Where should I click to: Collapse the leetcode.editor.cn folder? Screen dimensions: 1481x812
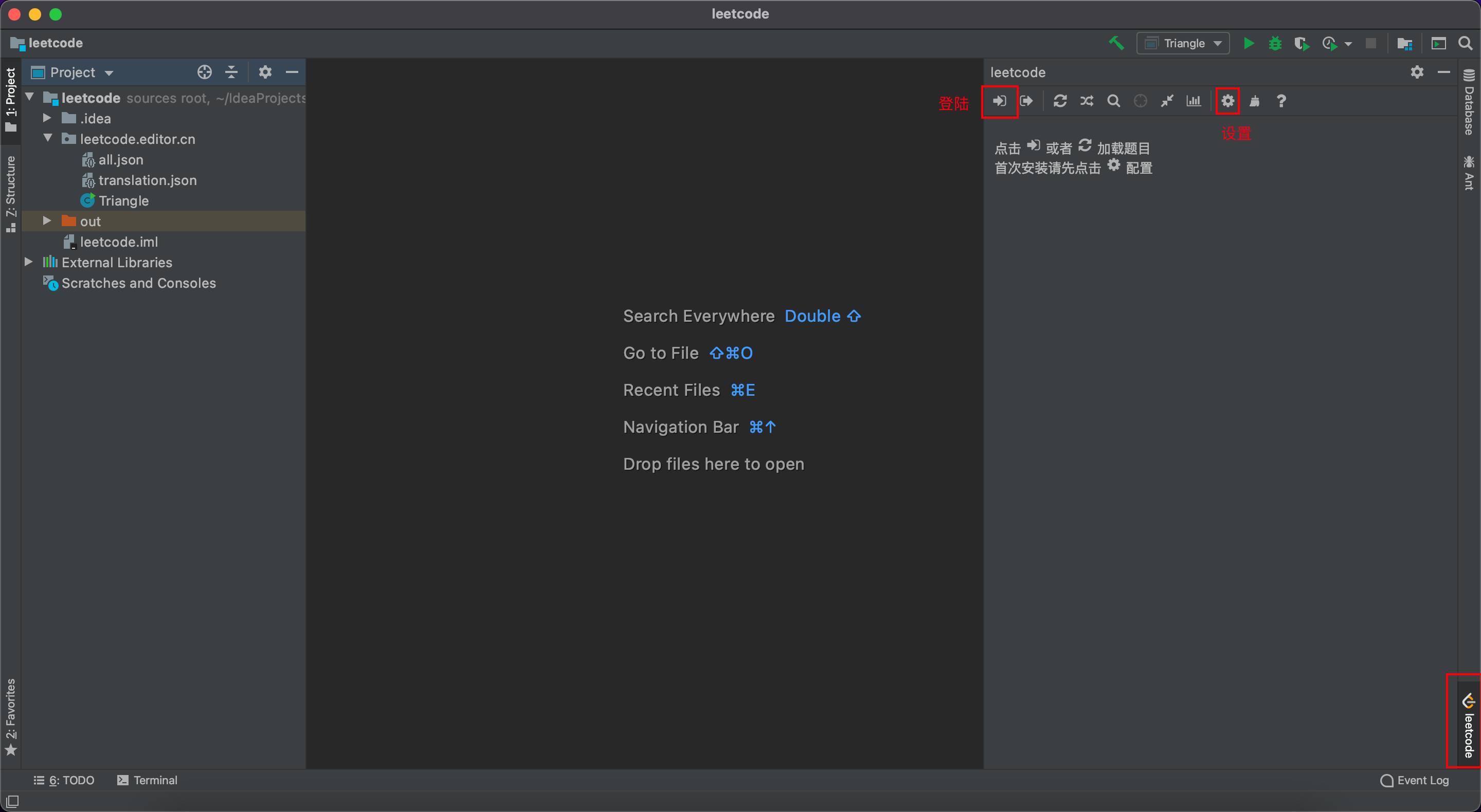pos(48,138)
